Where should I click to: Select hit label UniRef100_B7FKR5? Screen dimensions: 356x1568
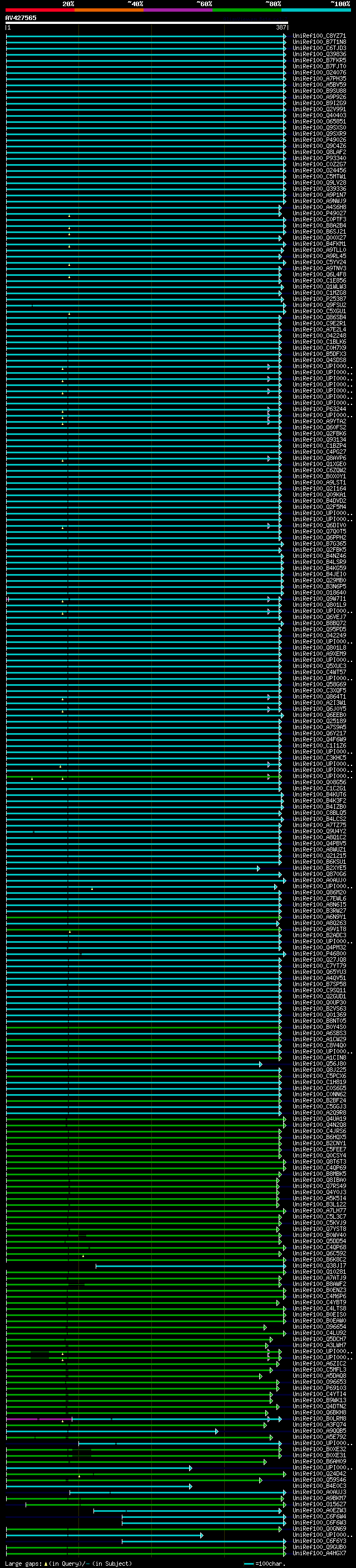coord(319,60)
